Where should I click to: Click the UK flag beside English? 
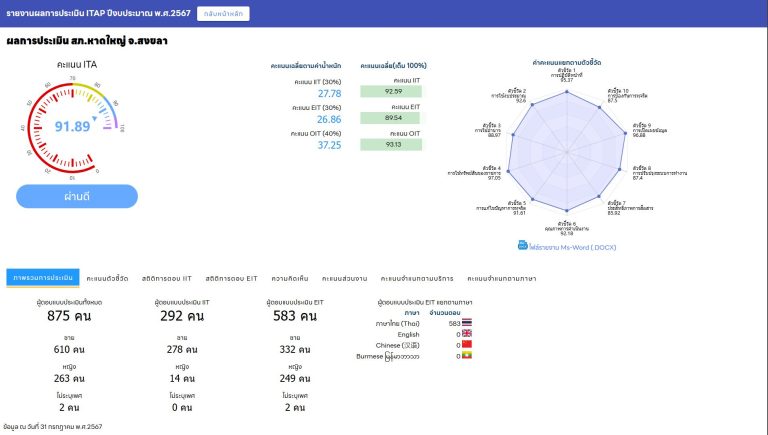(x=466, y=334)
